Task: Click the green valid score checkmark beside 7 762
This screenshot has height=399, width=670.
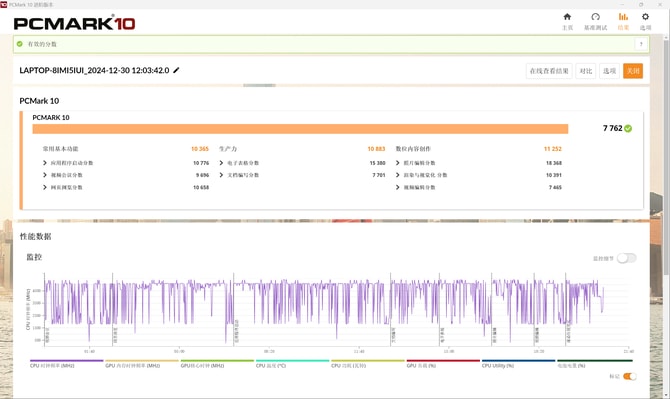Action: coord(628,129)
